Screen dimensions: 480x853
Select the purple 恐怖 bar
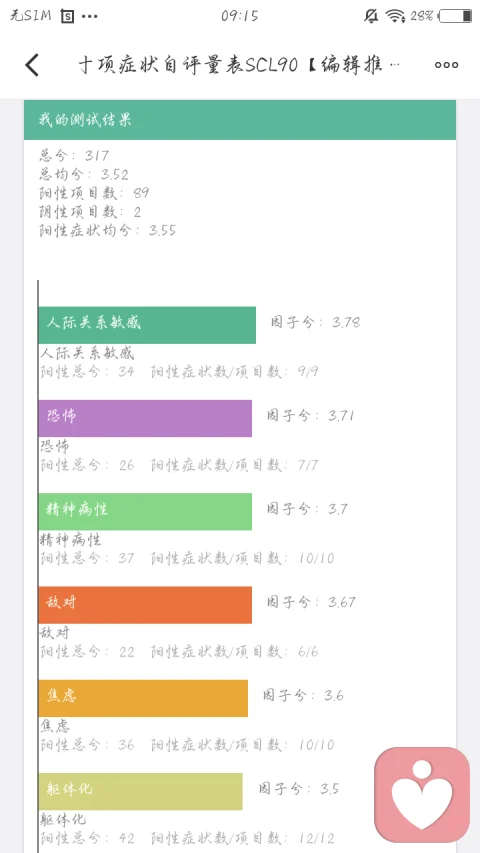145,418
